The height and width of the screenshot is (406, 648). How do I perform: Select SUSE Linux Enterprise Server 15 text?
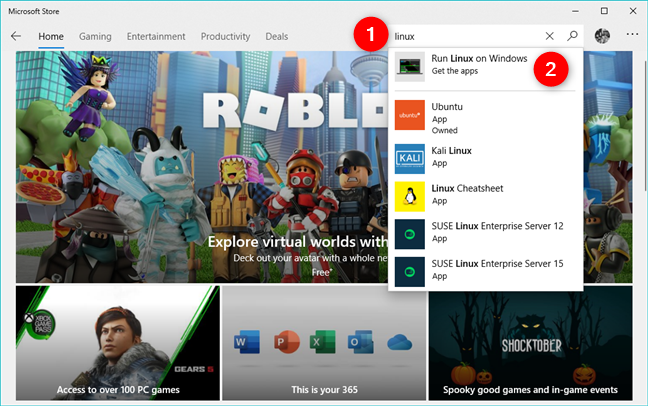(497, 264)
